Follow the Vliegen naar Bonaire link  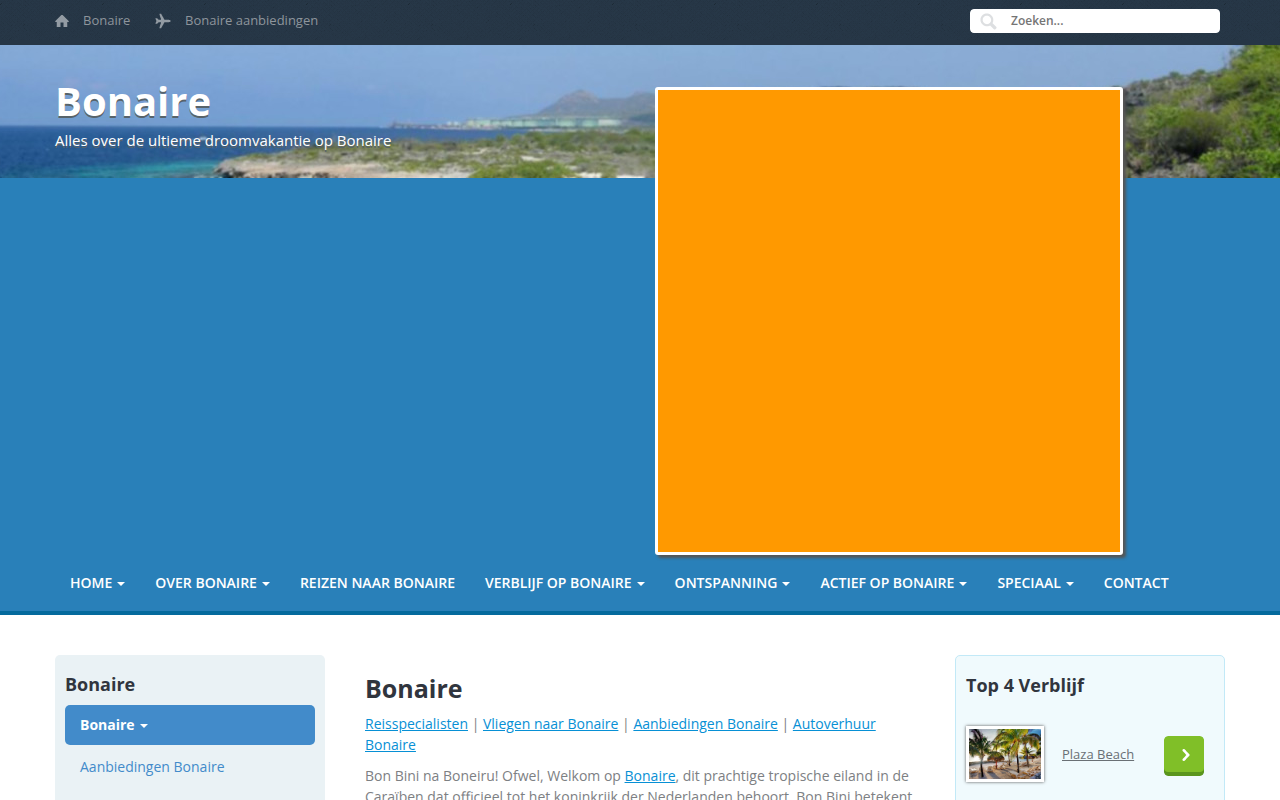550,724
